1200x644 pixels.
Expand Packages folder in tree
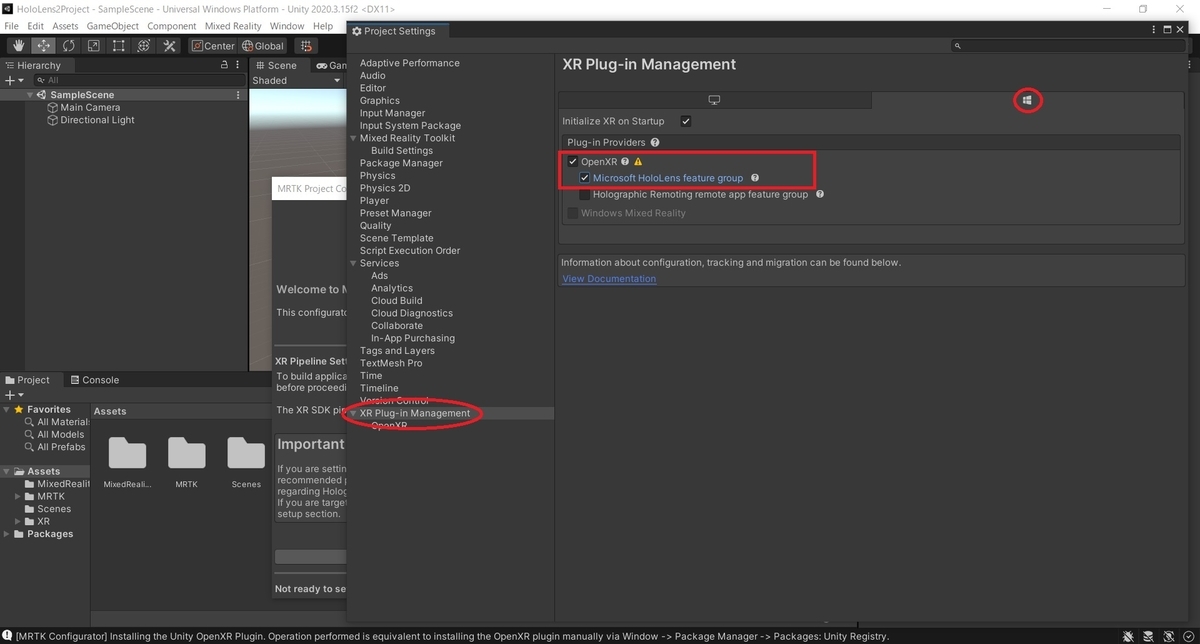pos(8,534)
